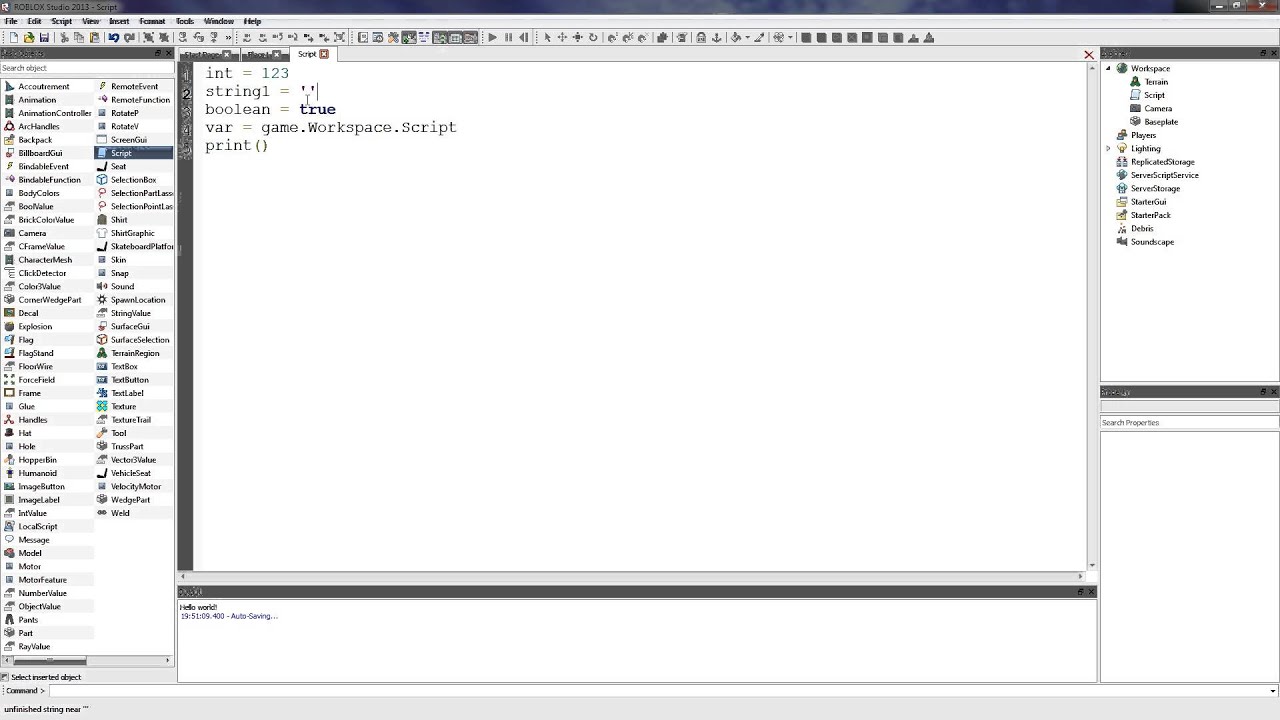The width and height of the screenshot is (1280, 720).
Task: Select Terrain in the Explorer
Action: (x=1156, y=82)
